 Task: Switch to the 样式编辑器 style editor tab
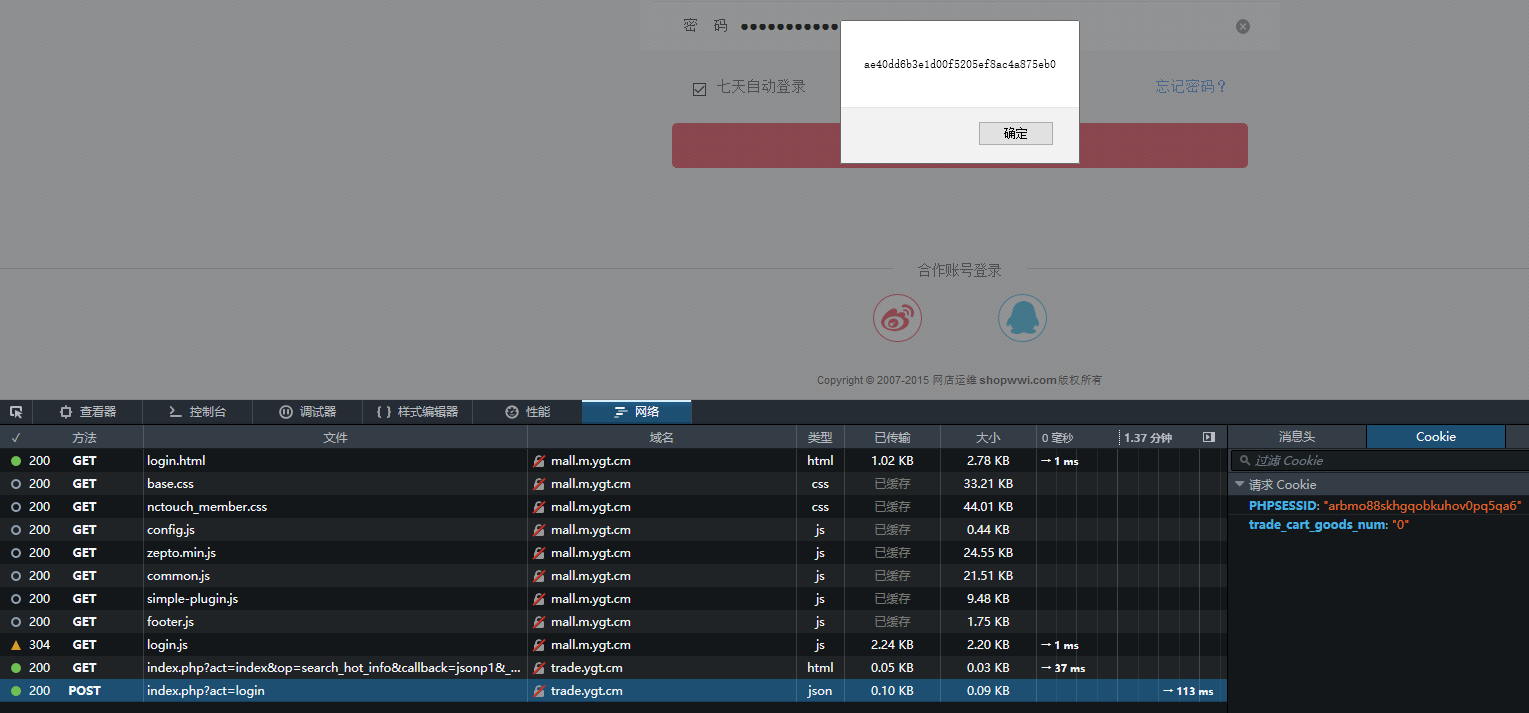(417, 412)
